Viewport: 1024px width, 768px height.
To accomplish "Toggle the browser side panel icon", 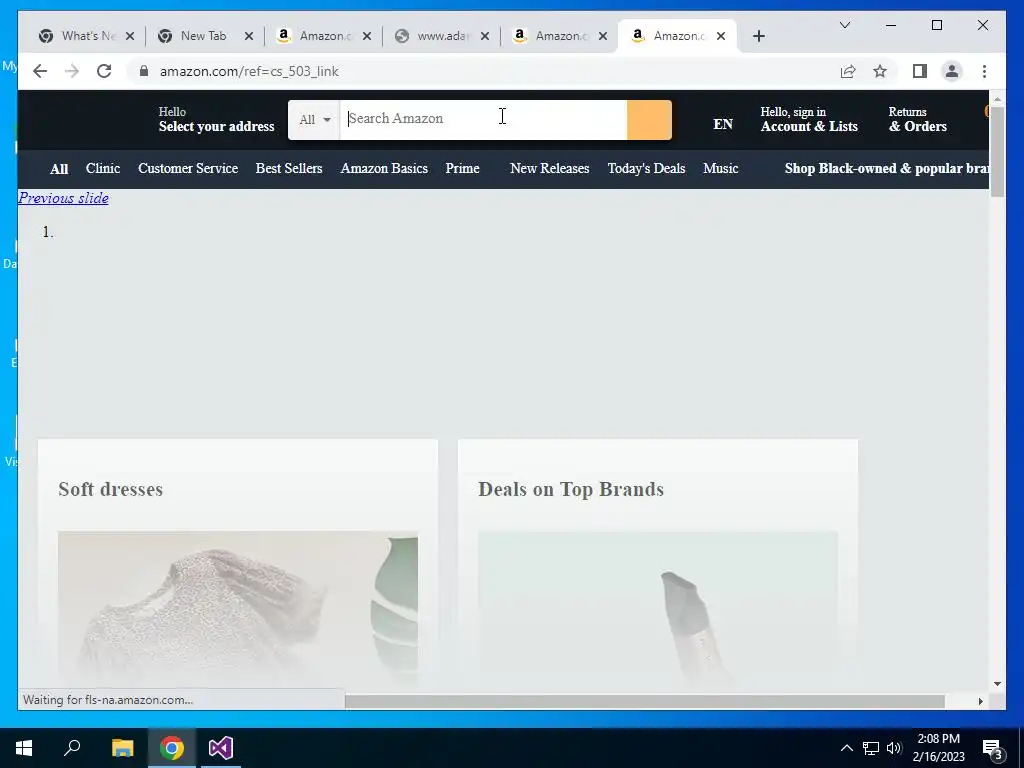I will click(920, 71).
